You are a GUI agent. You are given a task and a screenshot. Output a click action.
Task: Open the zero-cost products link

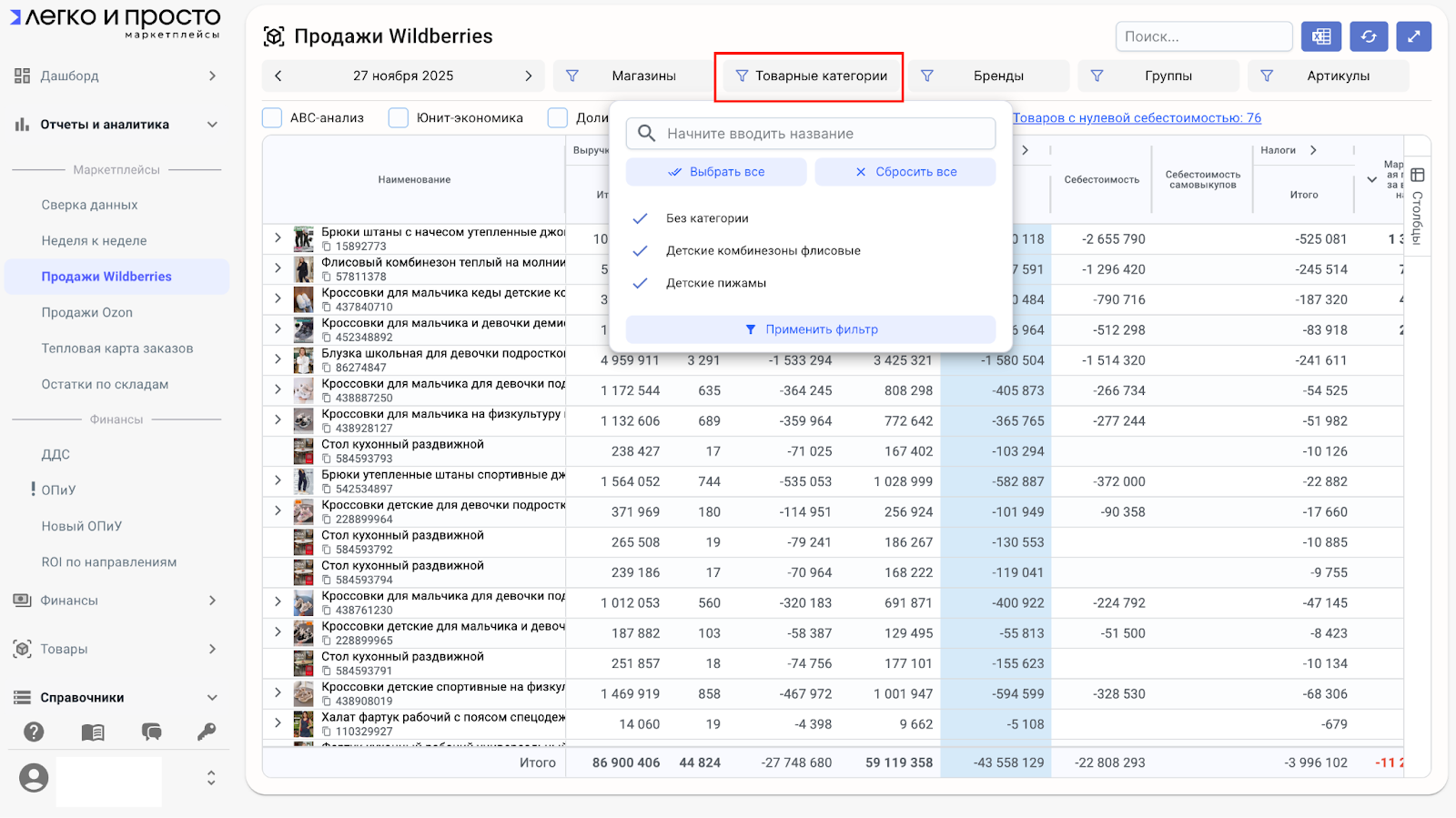(x=1137, y=117)
